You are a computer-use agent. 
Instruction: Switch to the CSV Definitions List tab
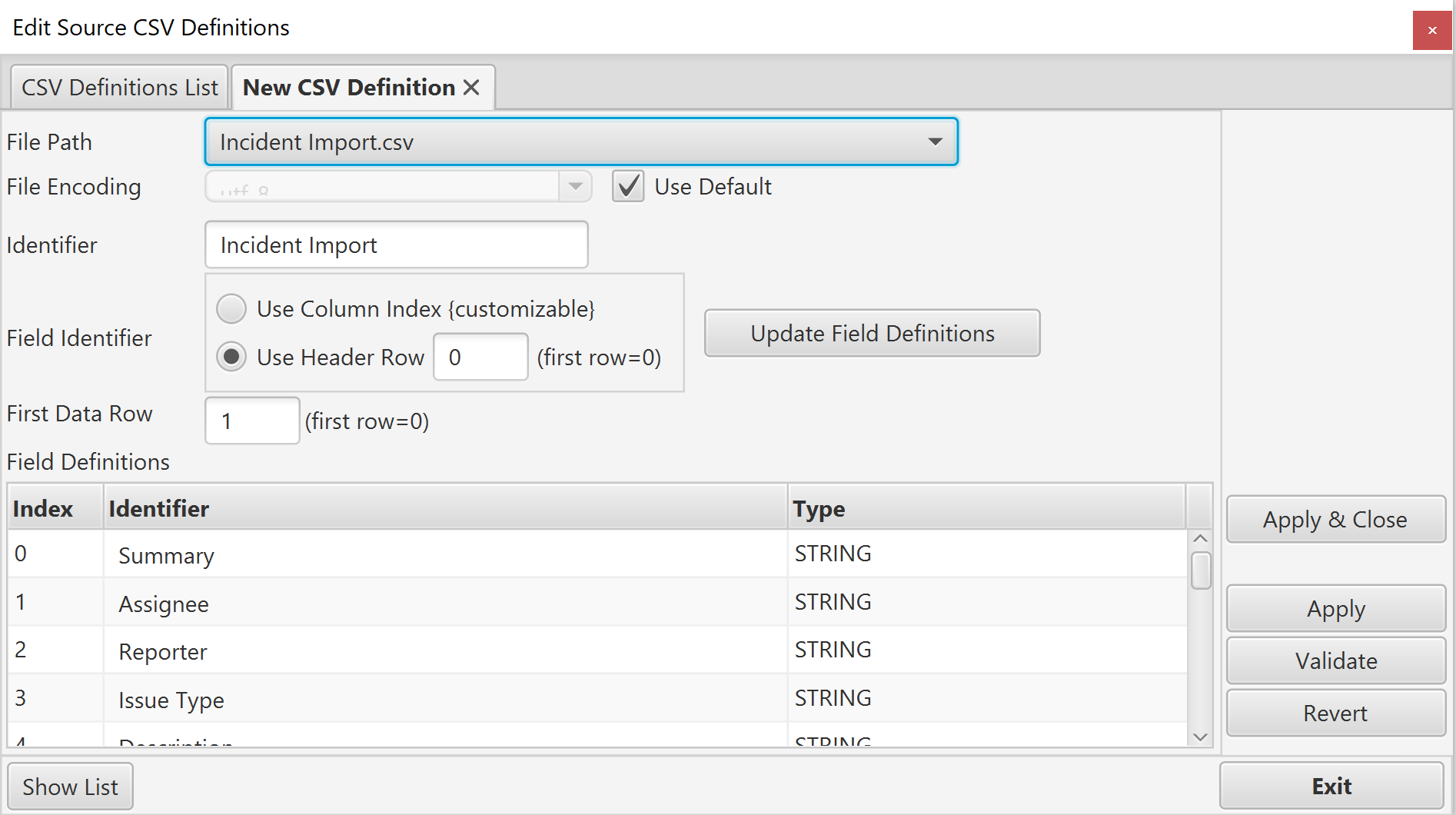[118, 86]
